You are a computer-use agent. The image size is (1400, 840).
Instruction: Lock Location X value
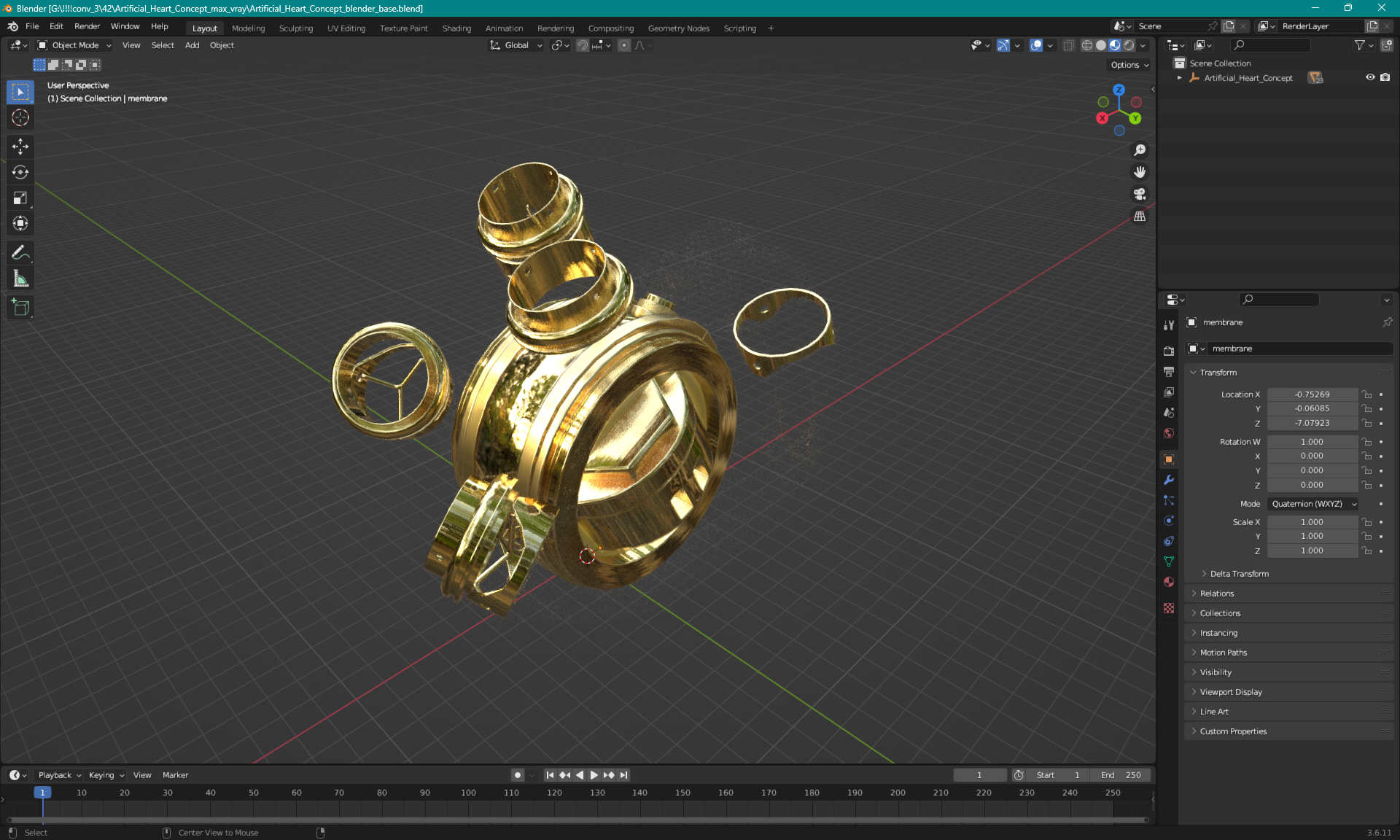[x=1367, y=394]
